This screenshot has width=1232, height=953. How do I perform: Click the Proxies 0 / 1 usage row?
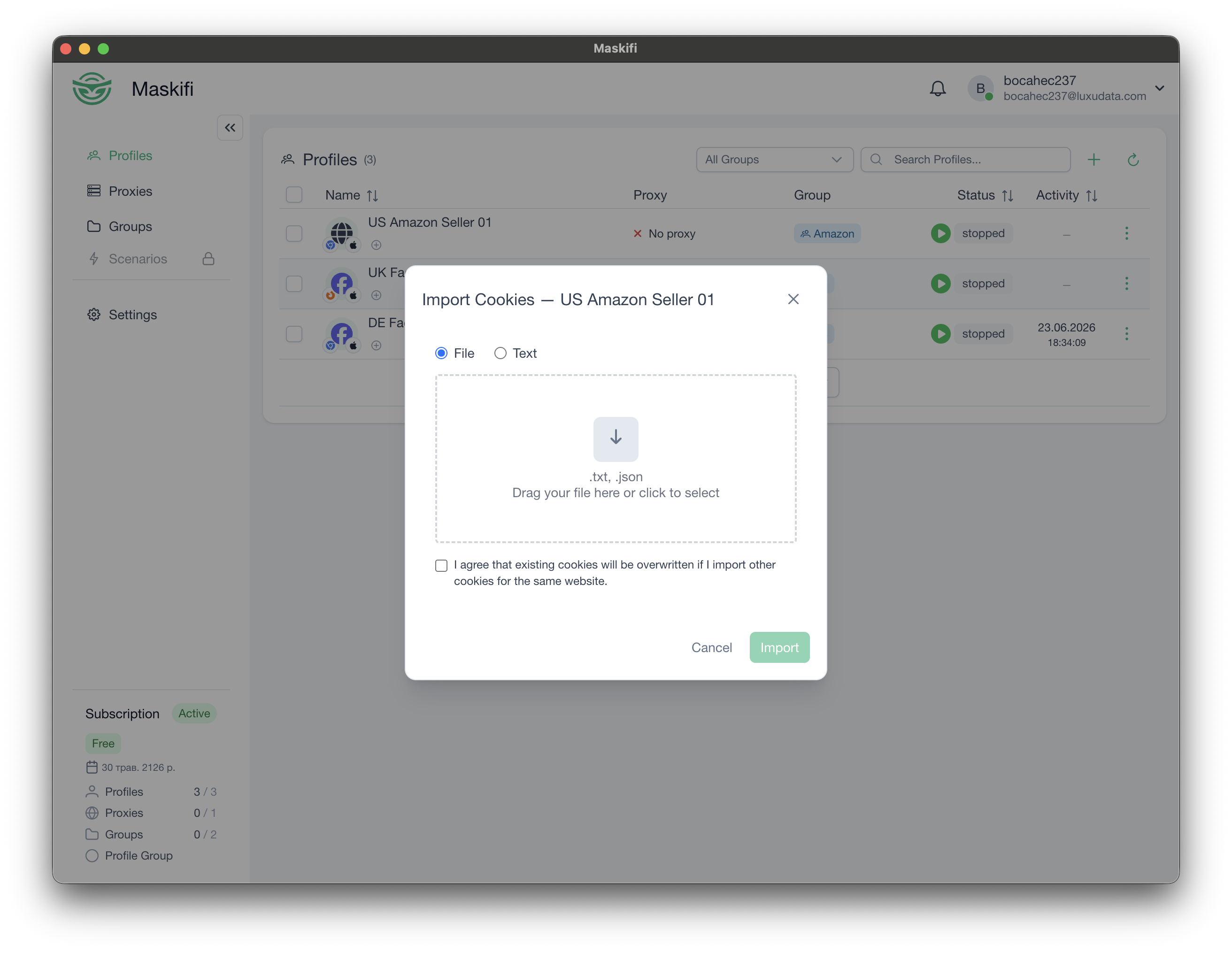(x=151, y=813)
